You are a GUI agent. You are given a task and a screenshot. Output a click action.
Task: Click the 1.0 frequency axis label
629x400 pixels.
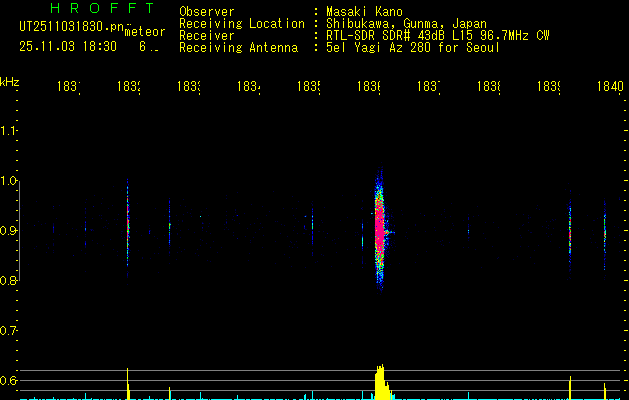point(9,181)
